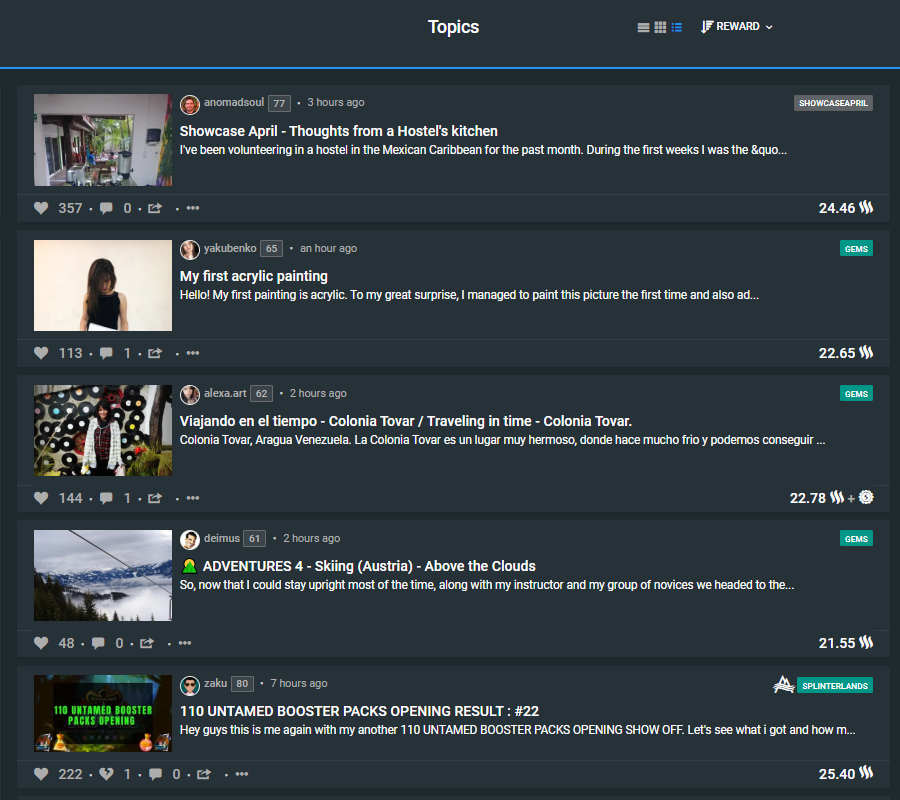This screenshot has width=900, height=800.
Task: Like the Hostel's kitchen post with heart
Action: pyautogui.click(x=41, y=208)
